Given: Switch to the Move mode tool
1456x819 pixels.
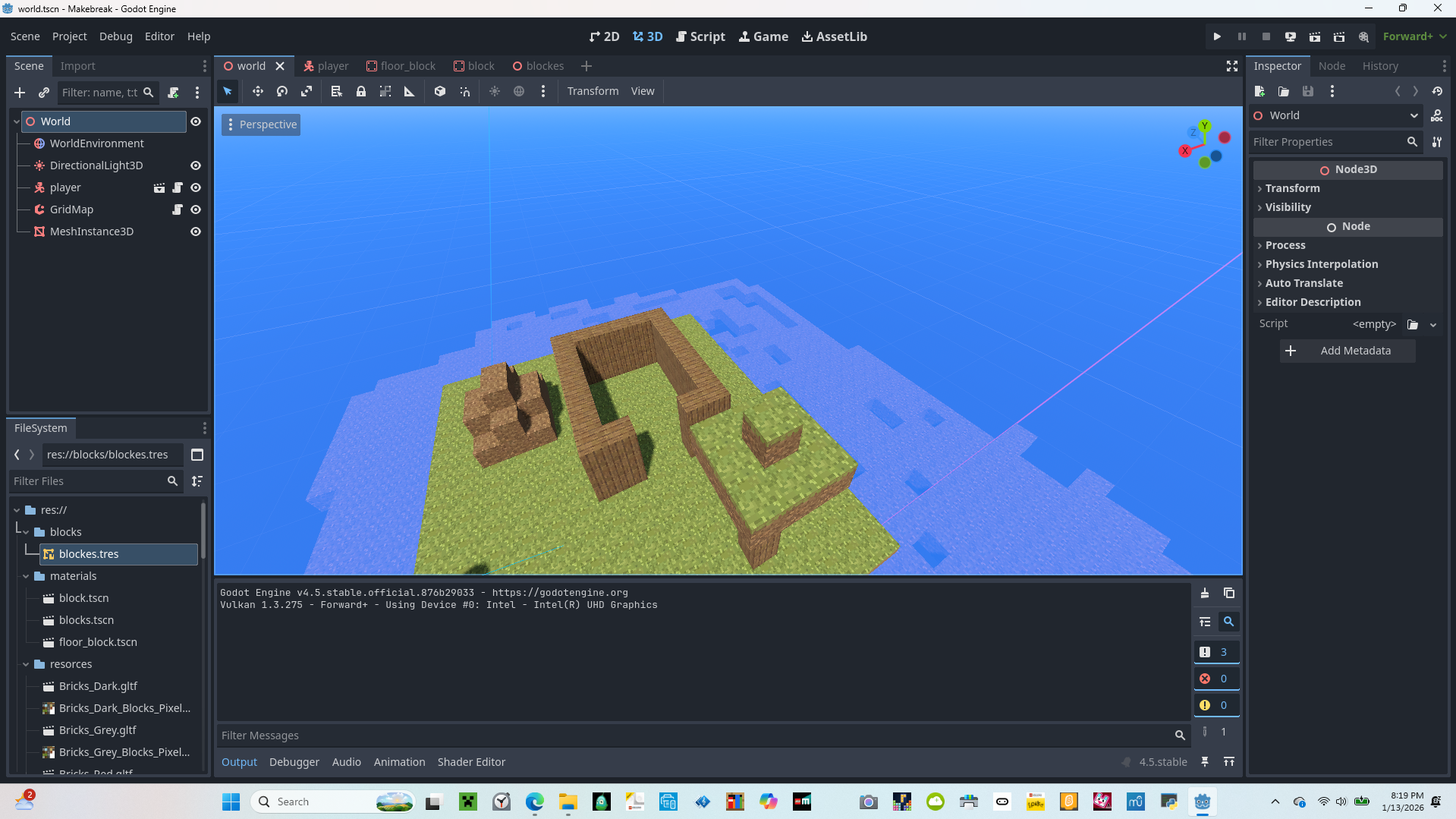Looking at the screenshot, I should [258, 91].
